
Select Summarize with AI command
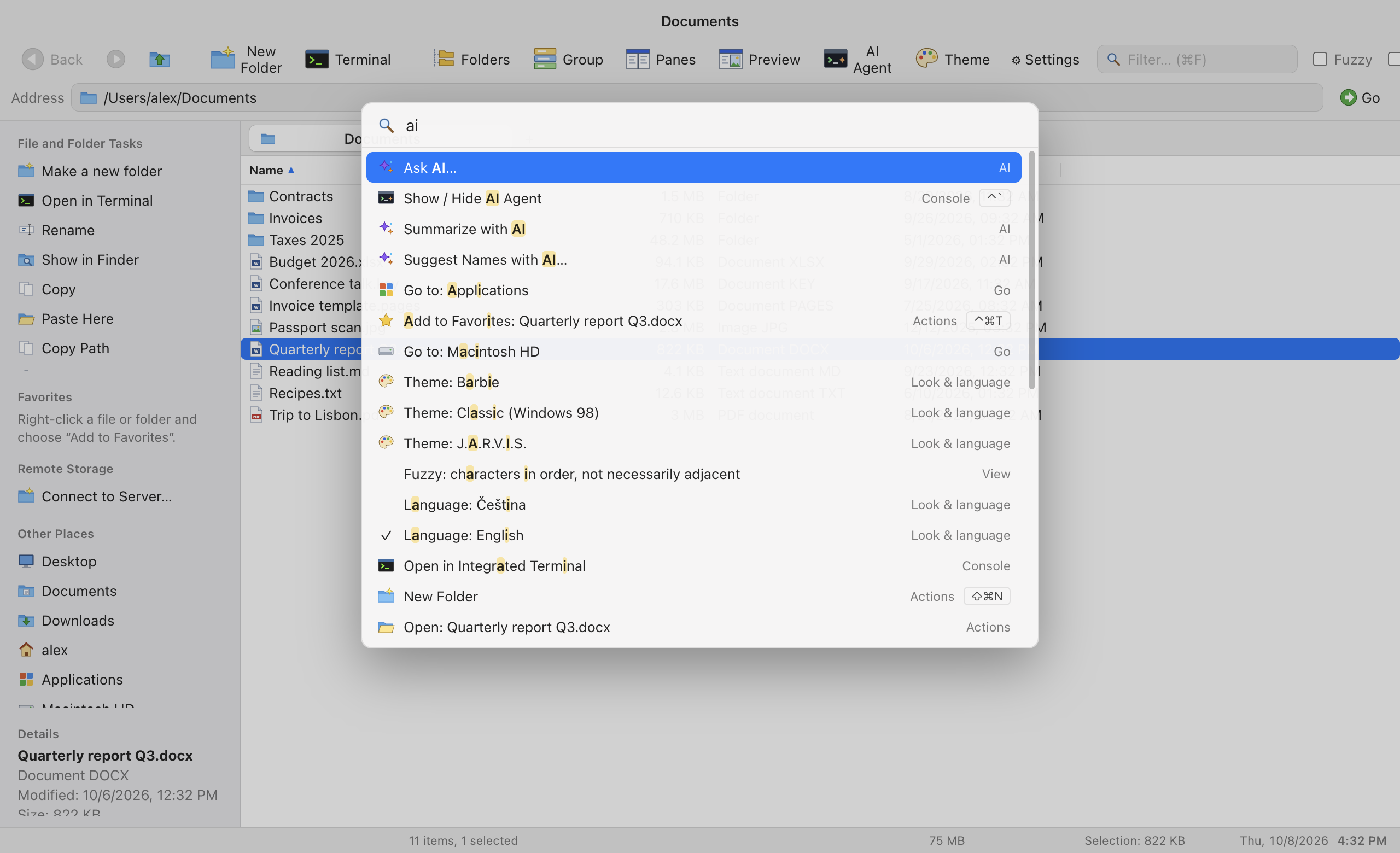(693, 229)
